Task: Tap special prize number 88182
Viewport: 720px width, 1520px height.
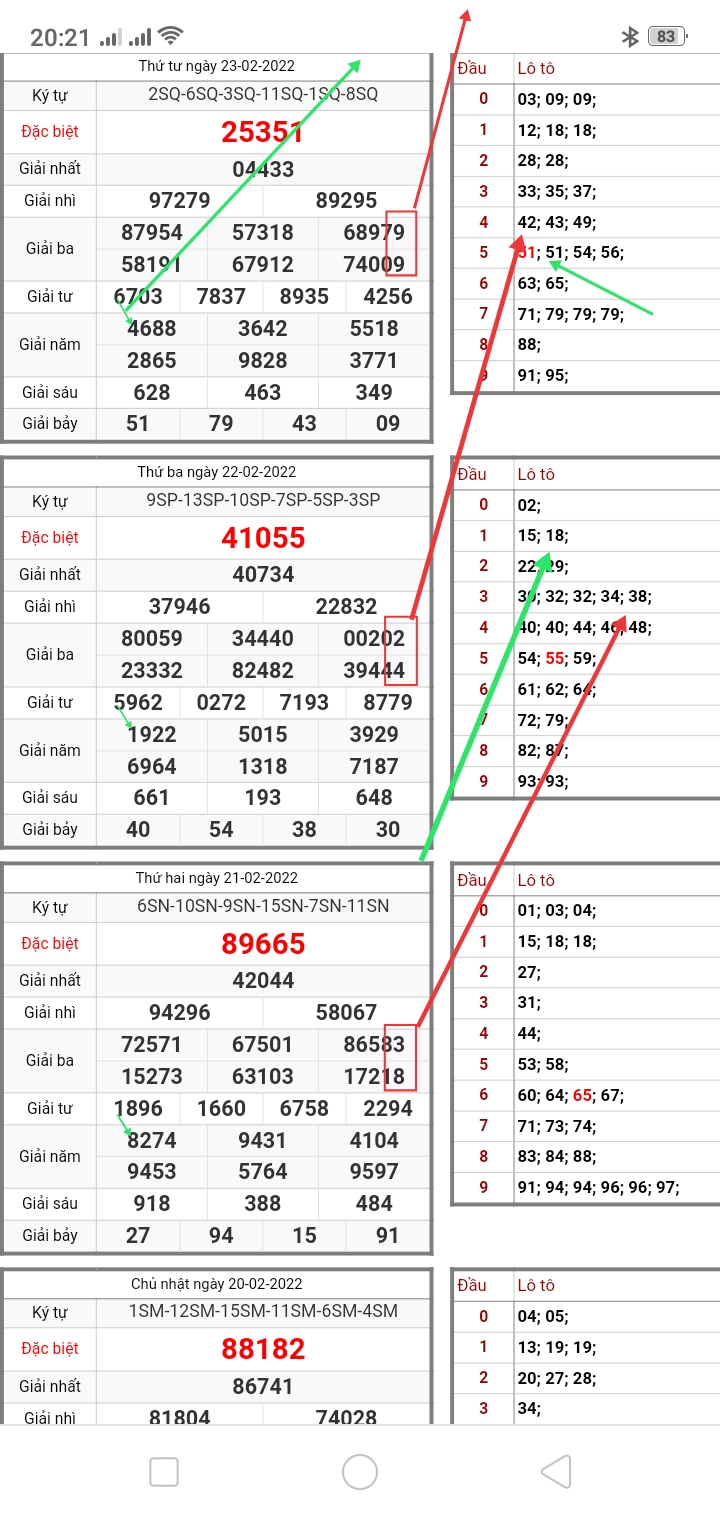Action: [x=263, y=1349]
